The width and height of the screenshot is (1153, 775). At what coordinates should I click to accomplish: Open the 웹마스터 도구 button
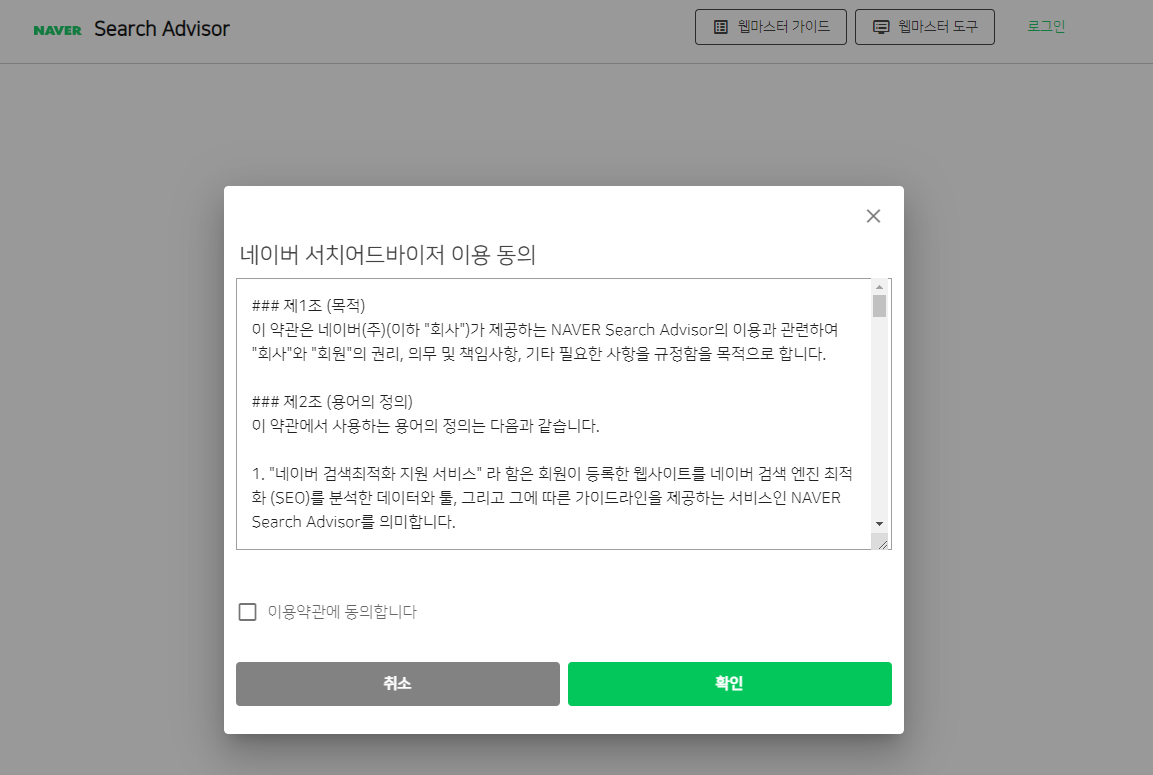tap(925, 27)
